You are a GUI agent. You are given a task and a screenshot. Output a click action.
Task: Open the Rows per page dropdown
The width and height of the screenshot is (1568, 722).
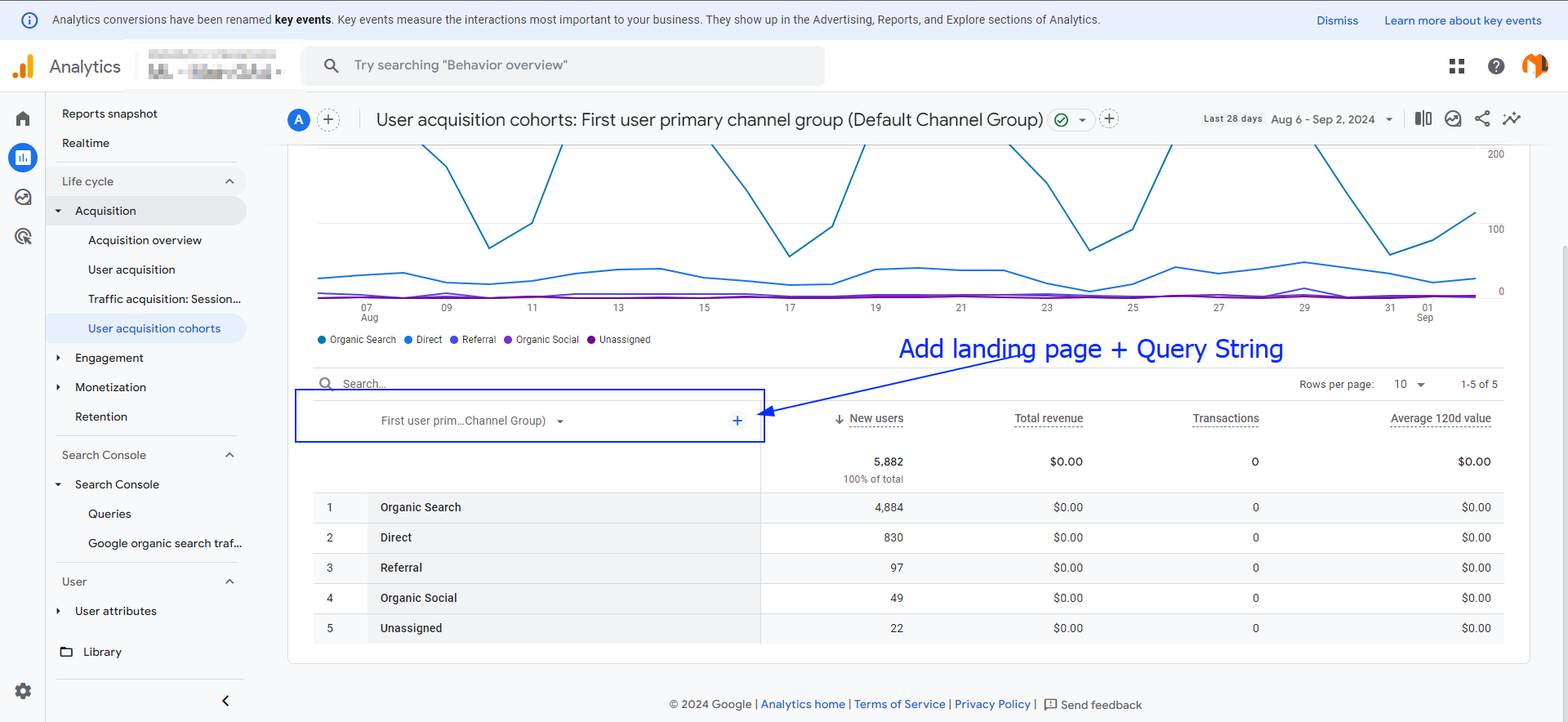coord(1410,384)
